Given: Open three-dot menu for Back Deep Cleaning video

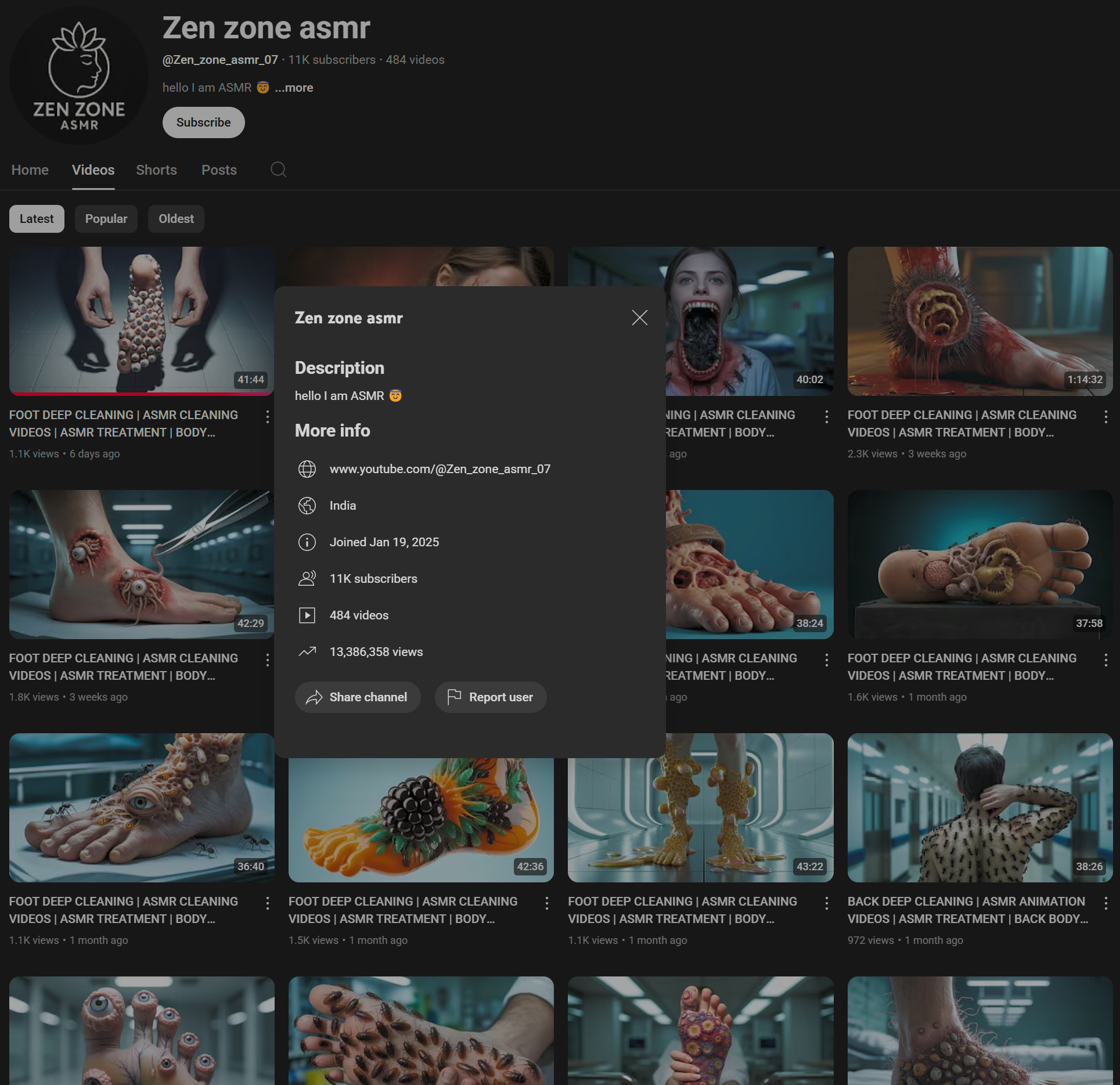Looking at the screenshot, I should [x=1105, y=903].
